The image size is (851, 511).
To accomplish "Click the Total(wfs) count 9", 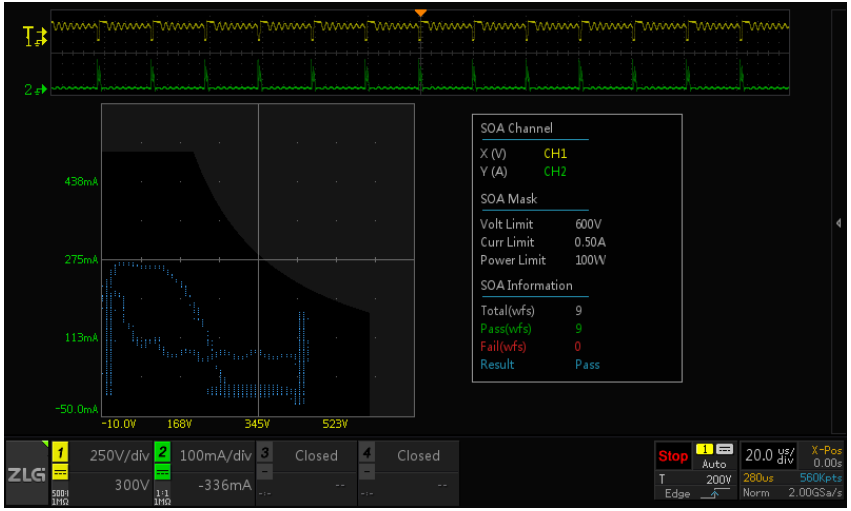I will [579, 310].
